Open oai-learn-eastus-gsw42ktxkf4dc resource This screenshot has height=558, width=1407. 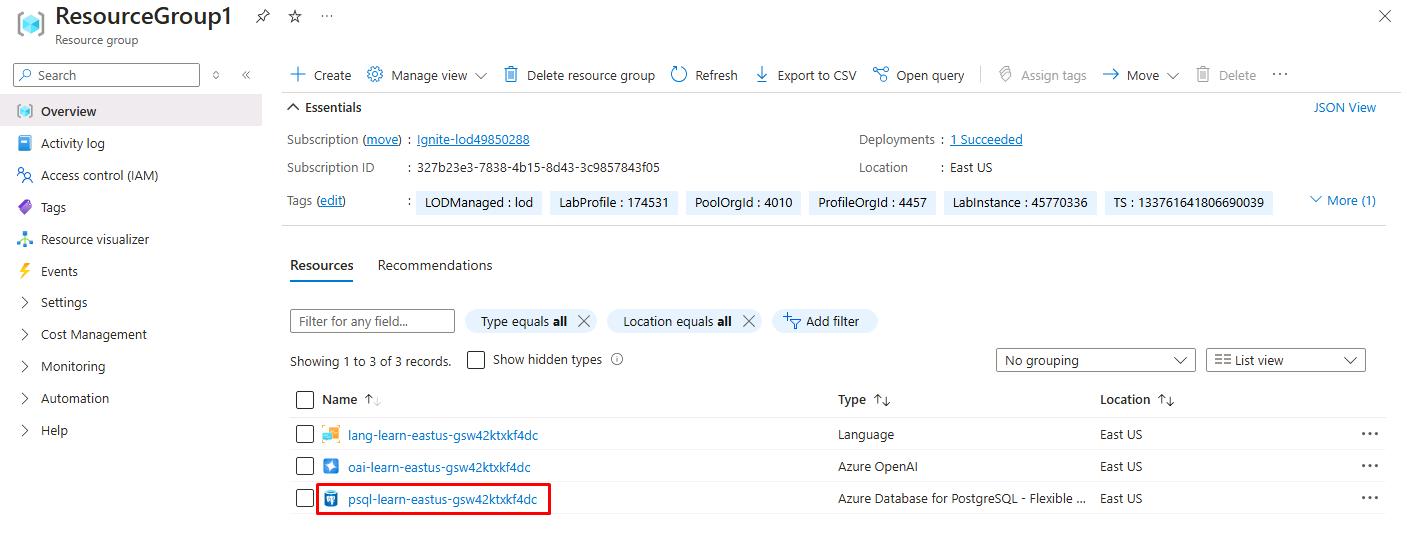pos(439,467)
